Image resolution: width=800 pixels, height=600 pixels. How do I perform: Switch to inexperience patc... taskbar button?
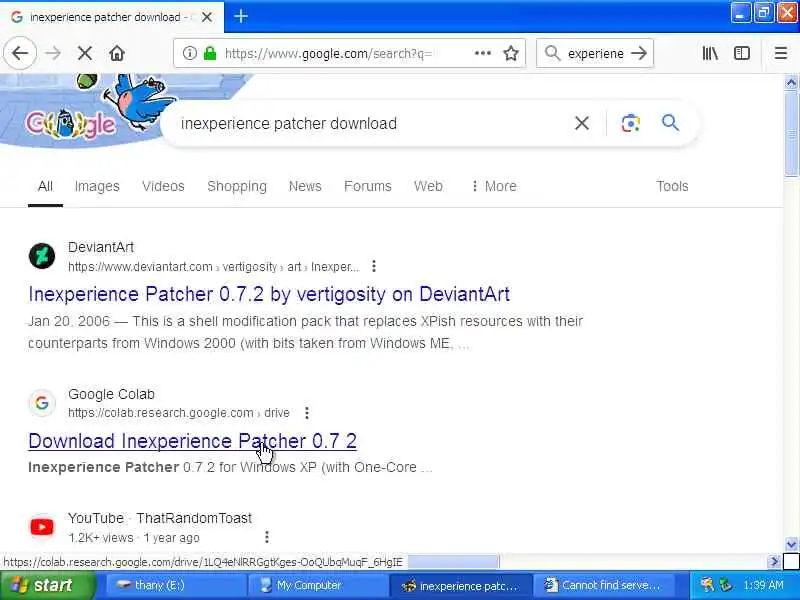461,585
